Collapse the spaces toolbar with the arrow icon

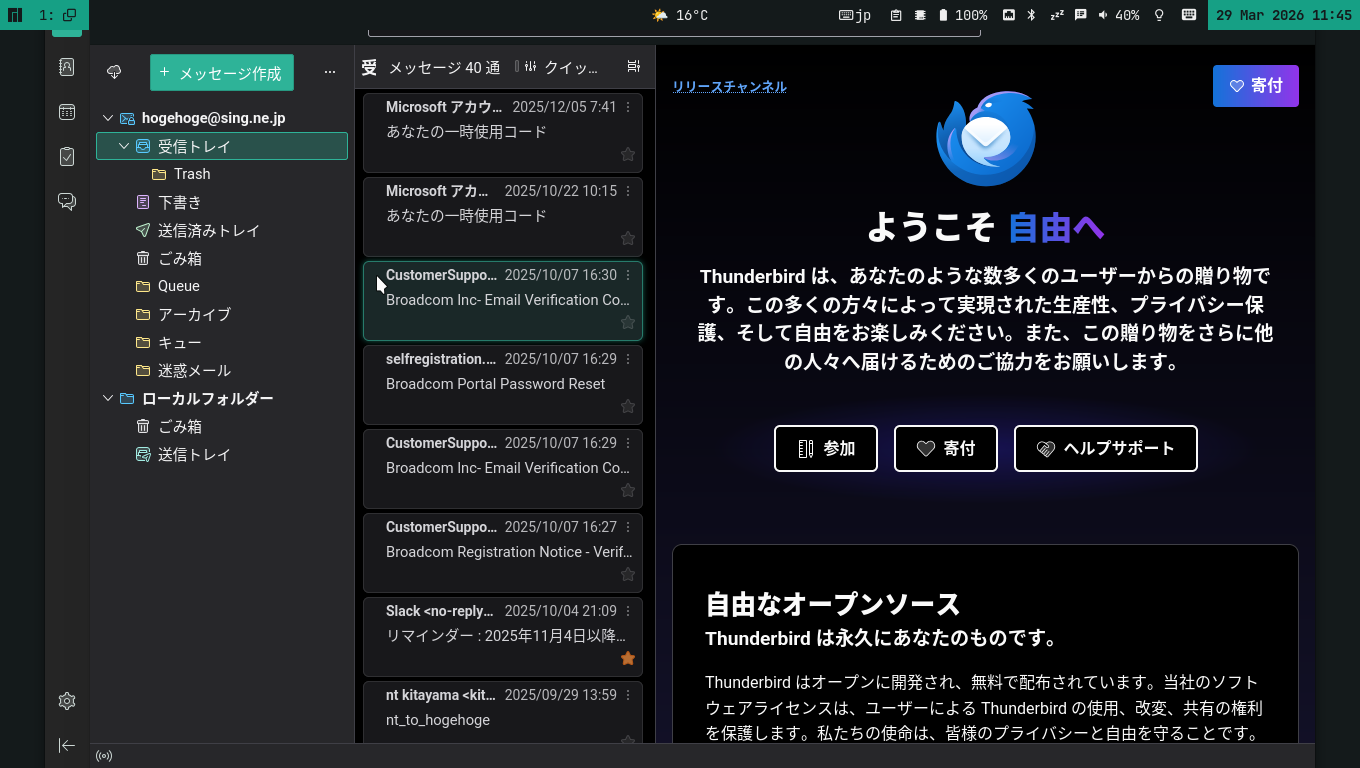pos(66,745)
